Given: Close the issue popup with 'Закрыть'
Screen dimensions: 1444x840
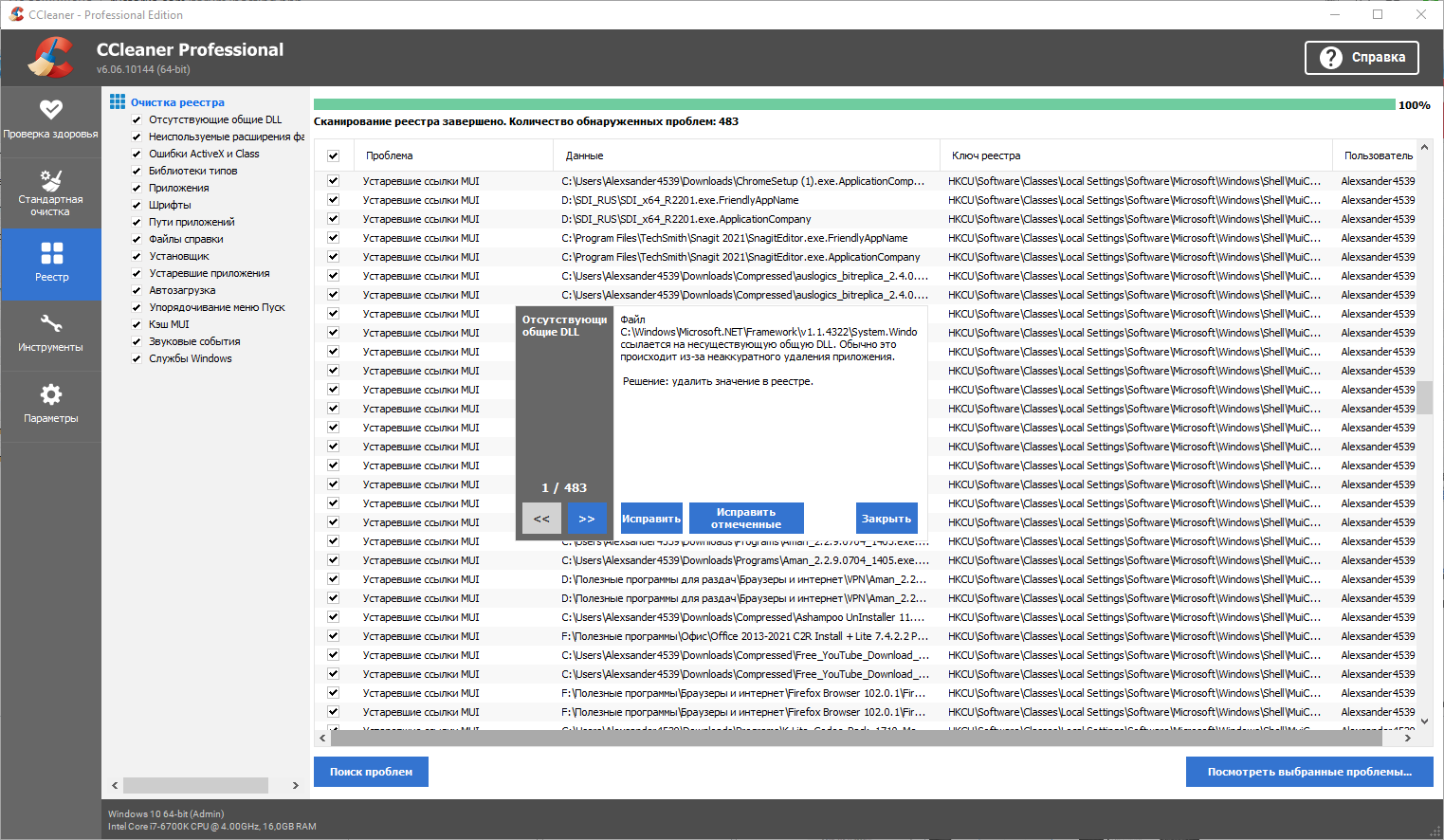Looking at the screenshot, I should tap(887, 519).
